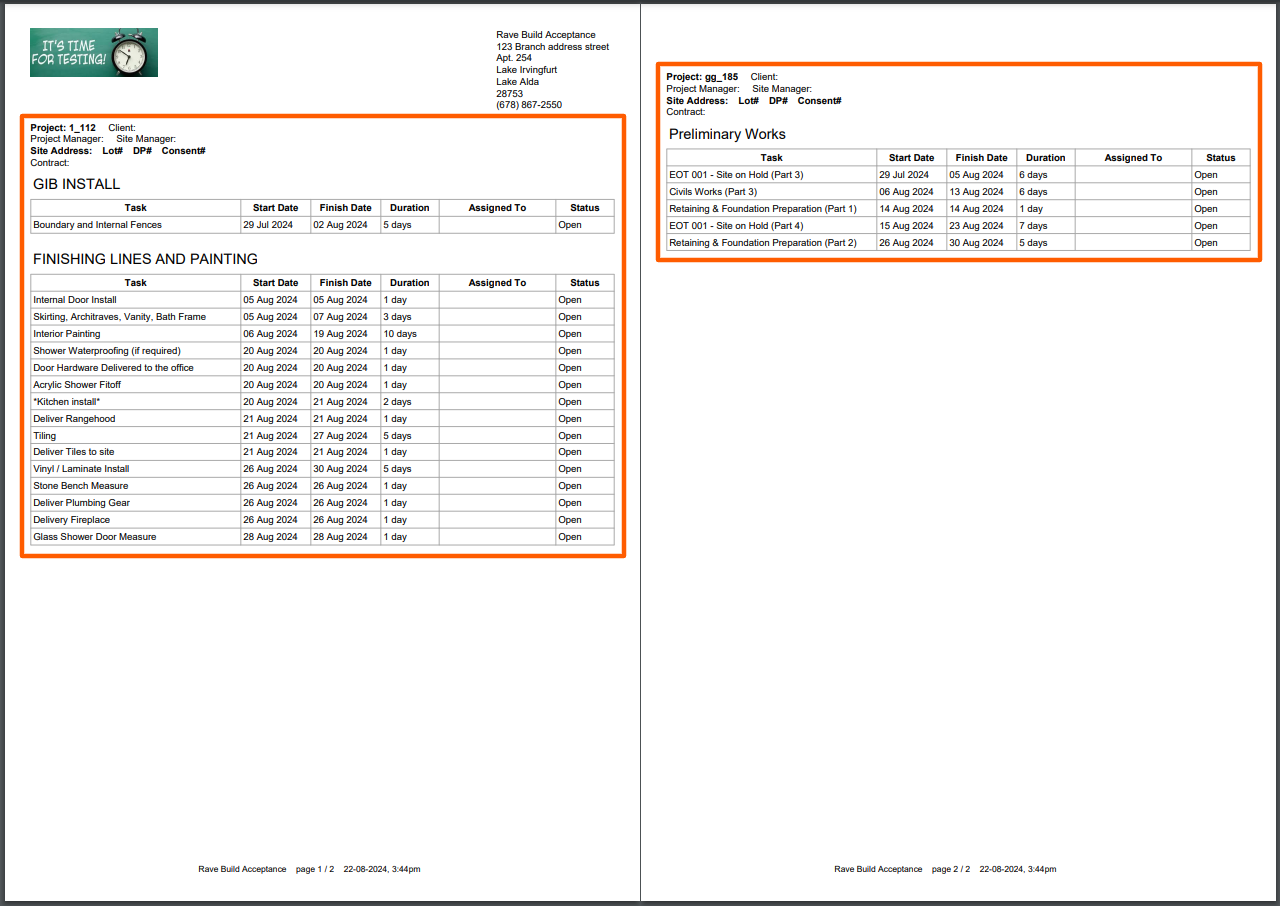The height and width of the screenshot is (906, 1280).
Task: Click the 'page 2 / 2' footer text
Action: [951, 869]
